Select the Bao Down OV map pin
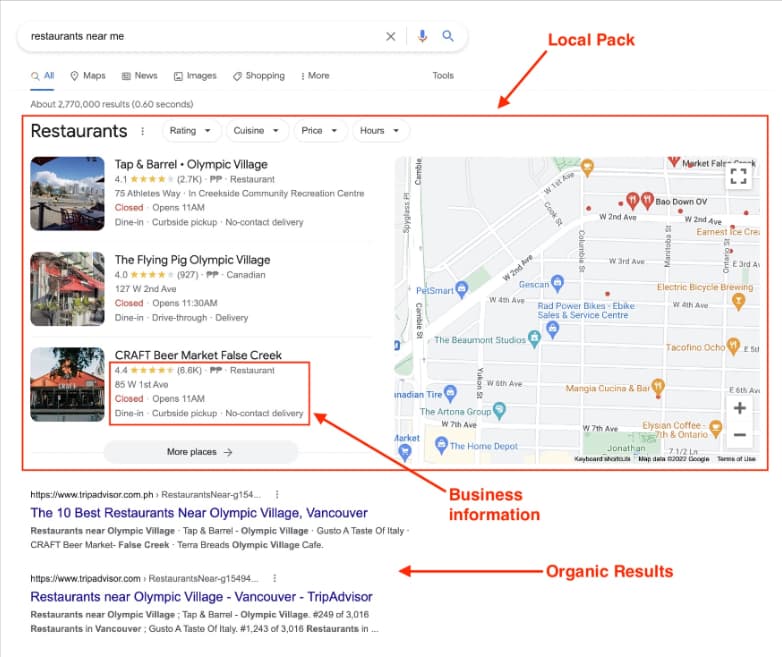782x657 pixels. tap(647, 200)
